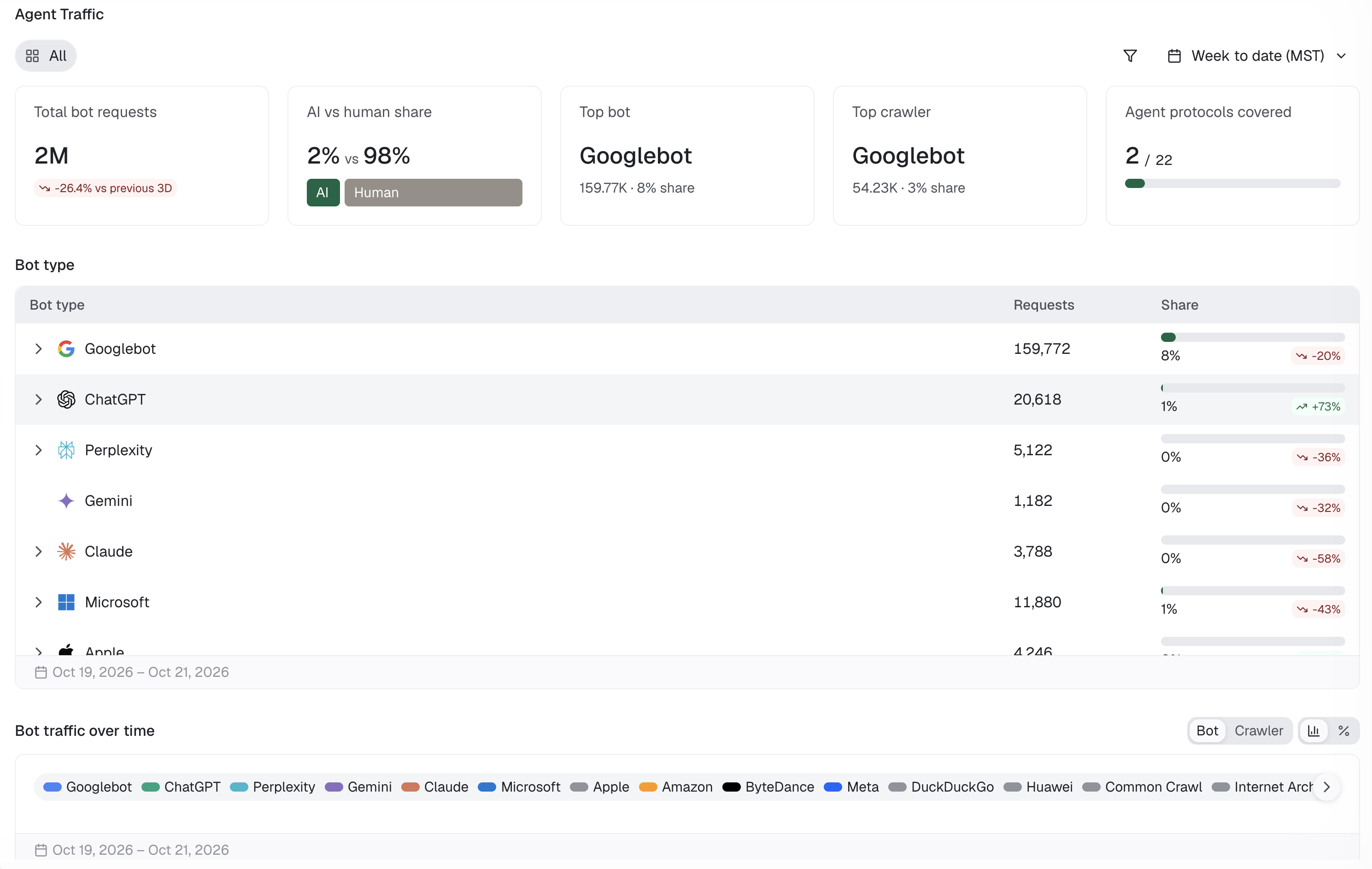The image size is (1372, 869).
Task: Toggle chart to percentage mode
Action: coord(1343,730)
